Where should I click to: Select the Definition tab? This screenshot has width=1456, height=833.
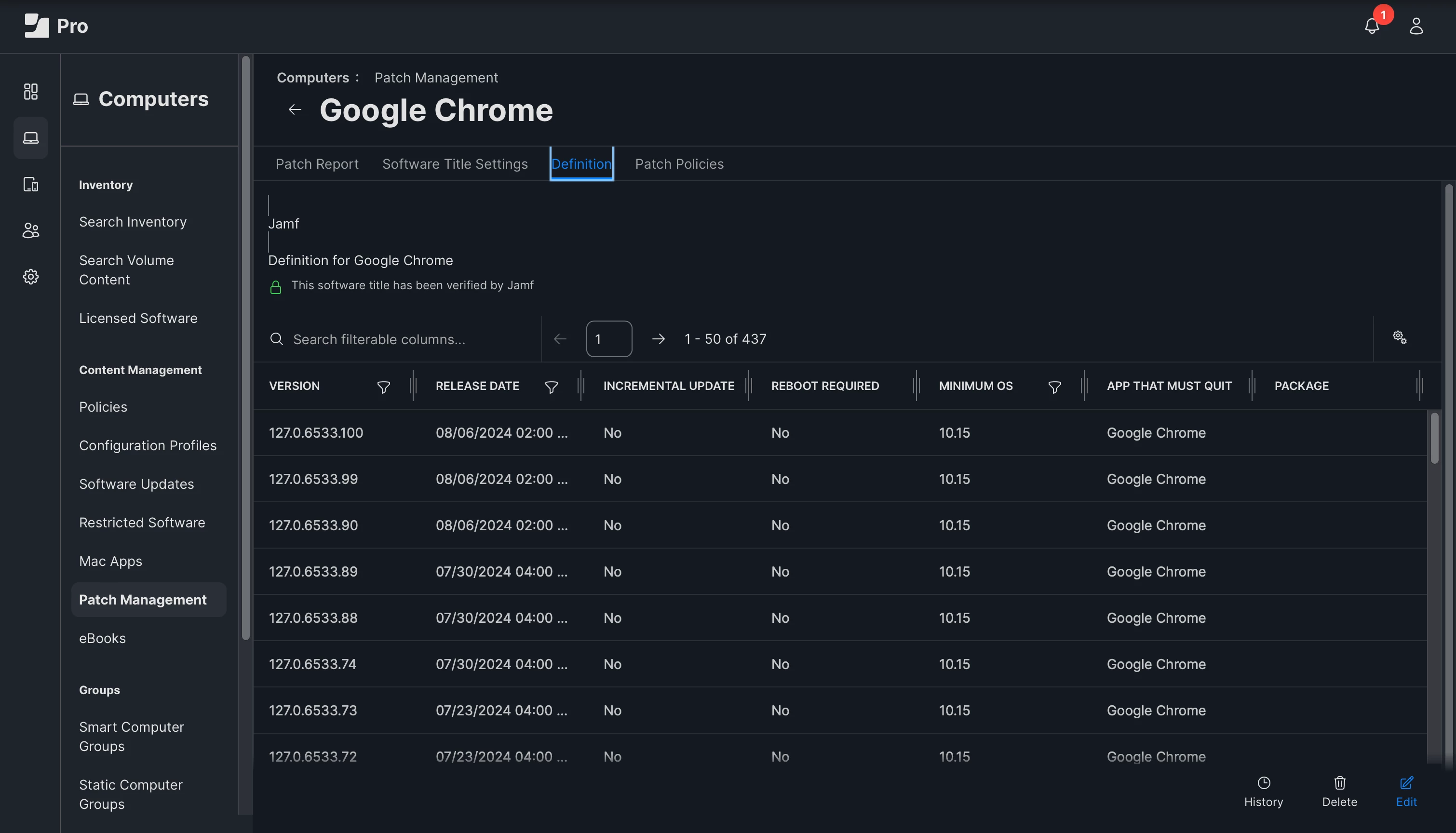[x=581, y=164]
